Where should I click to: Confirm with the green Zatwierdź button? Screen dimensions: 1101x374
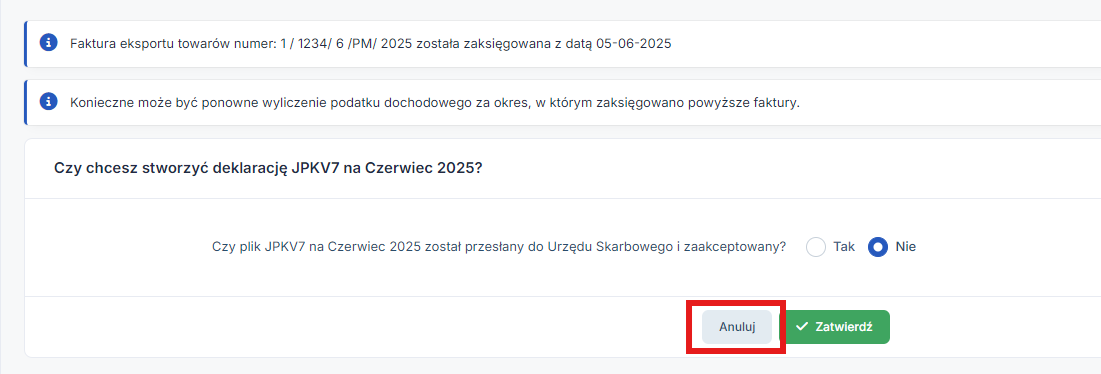pyautogui.click(x=835, y=327)
